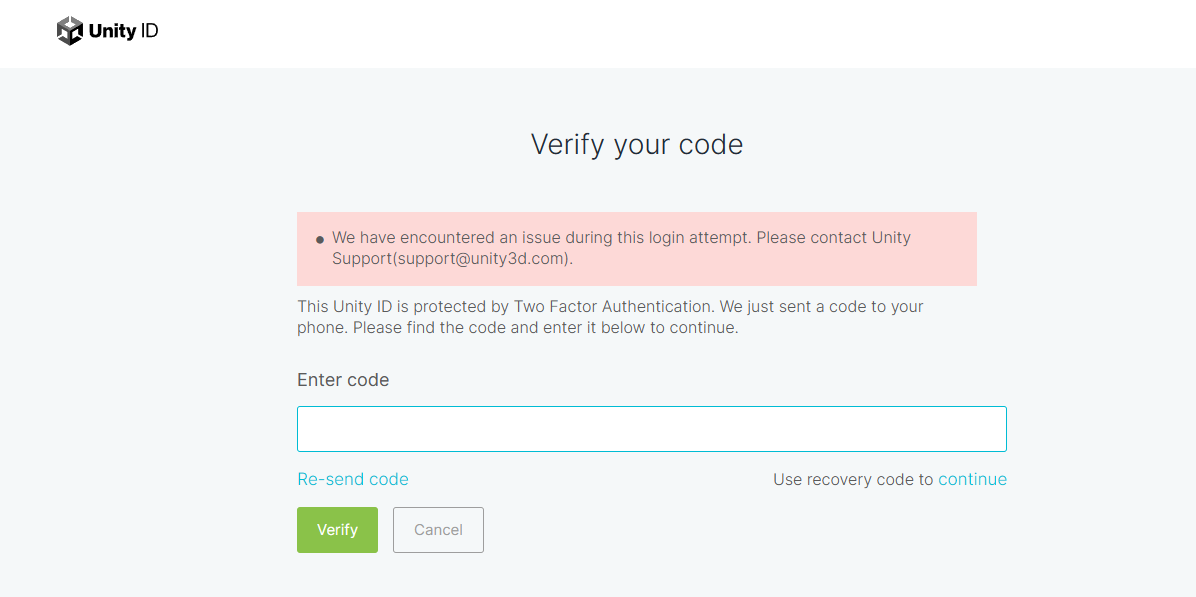The width and height of the screenshot is (1196, 597).
Task: Click the 'ID' part of the header logo
Action: 149,31
